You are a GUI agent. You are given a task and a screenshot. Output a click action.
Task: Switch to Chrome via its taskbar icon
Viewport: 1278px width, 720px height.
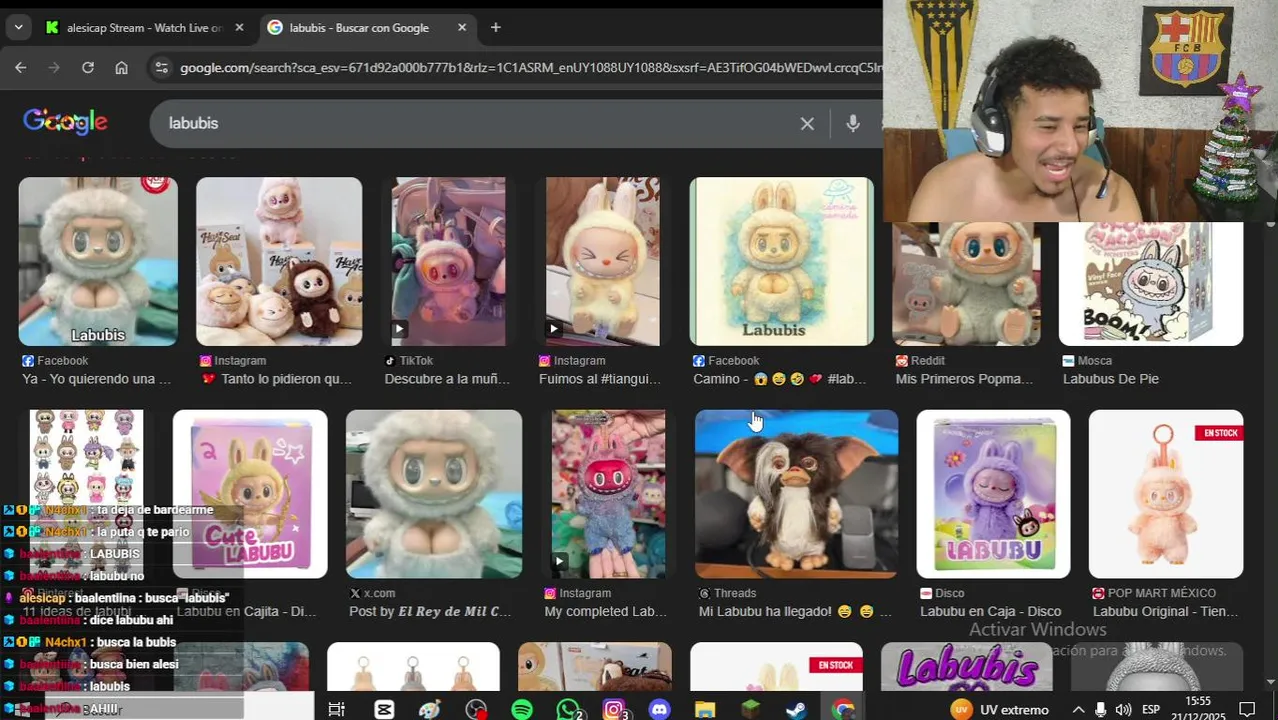pos(843,709)
